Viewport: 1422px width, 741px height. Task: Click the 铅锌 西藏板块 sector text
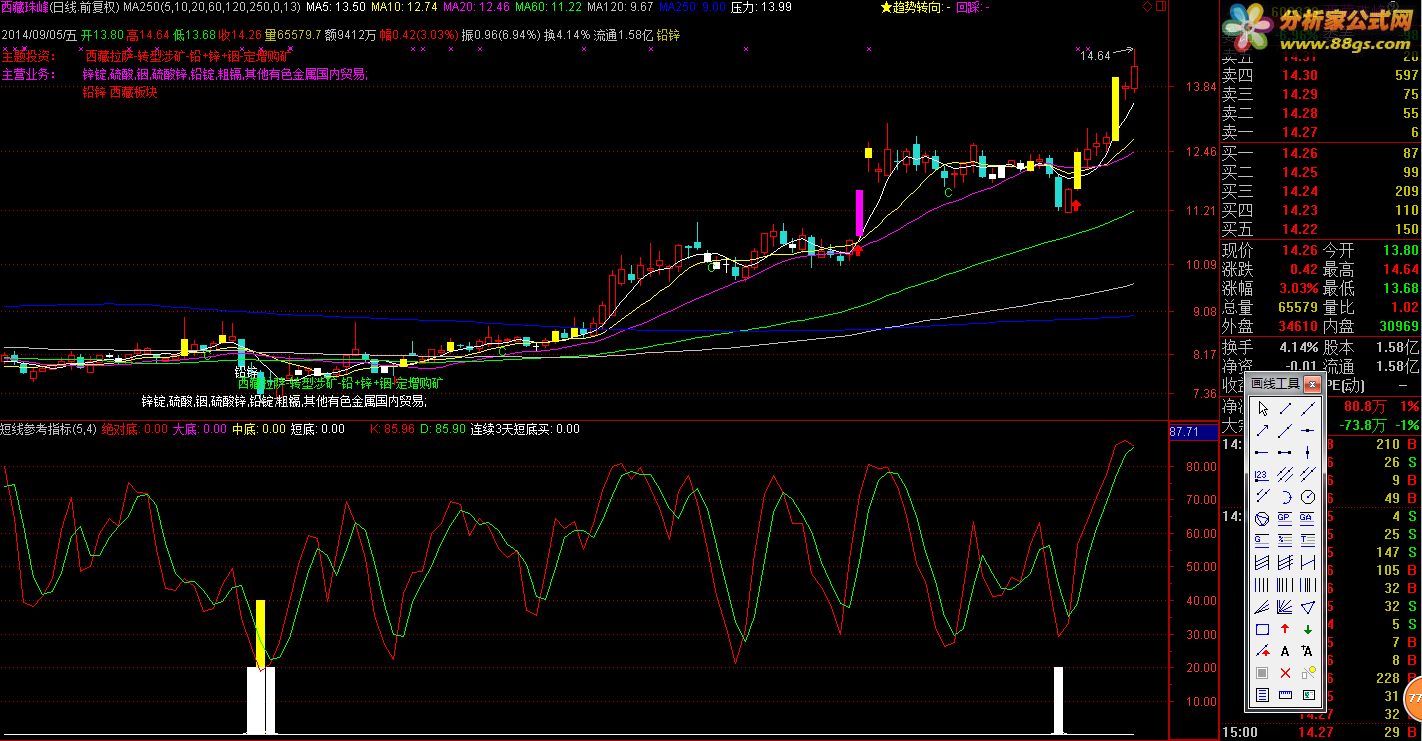pyautogui.click(x=120, y=92)
